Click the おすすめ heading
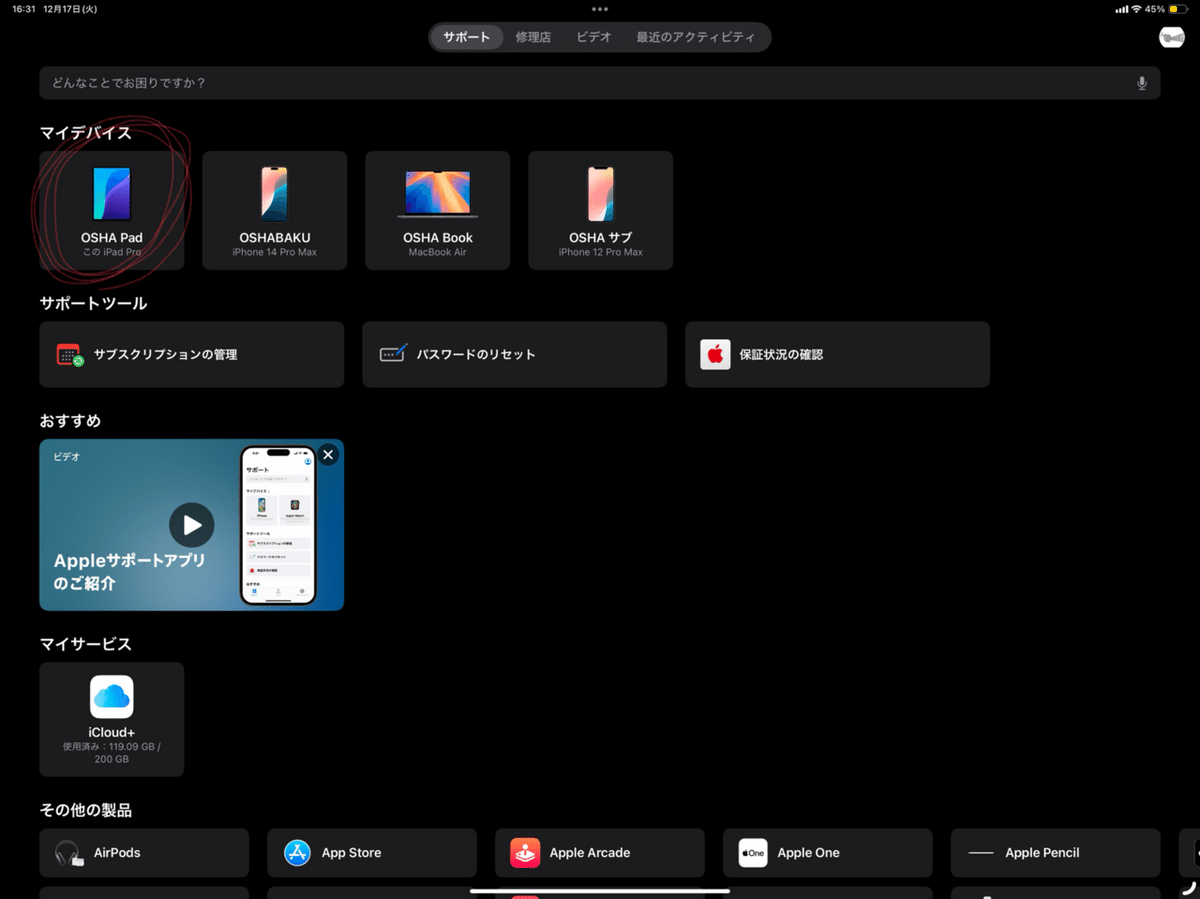The width and height of the screenshot is (1200, 899). 70,421
